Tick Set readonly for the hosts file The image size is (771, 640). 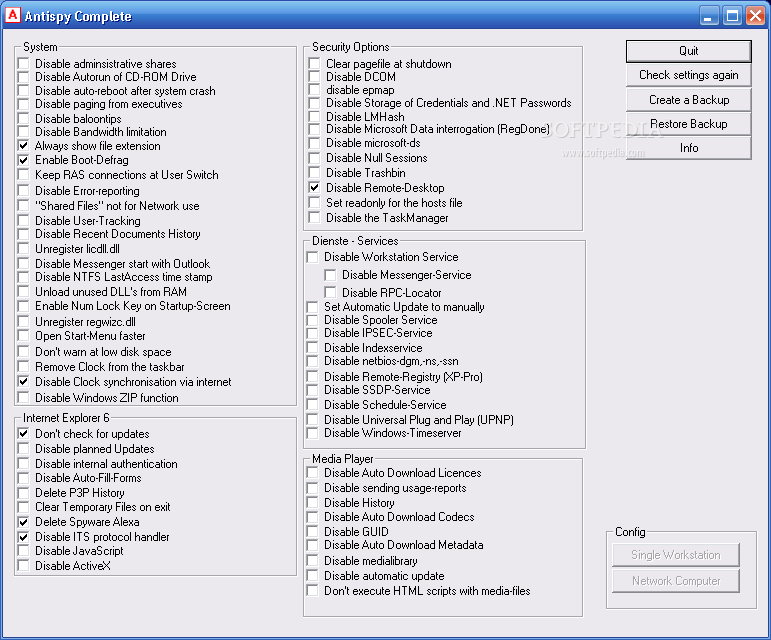tap(314, 203)
